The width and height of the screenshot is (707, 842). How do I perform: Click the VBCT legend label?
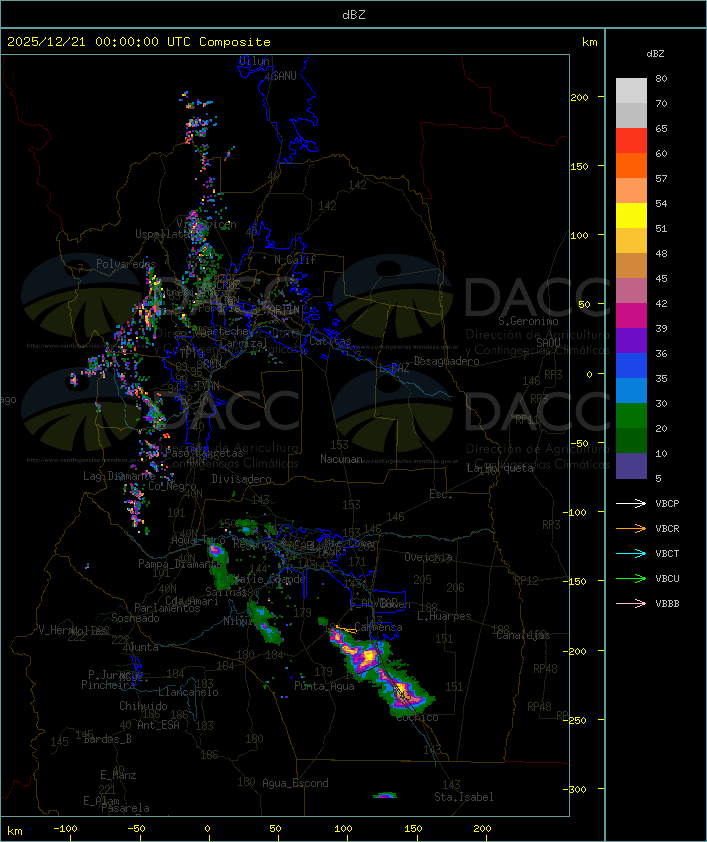tap(667, 553)
